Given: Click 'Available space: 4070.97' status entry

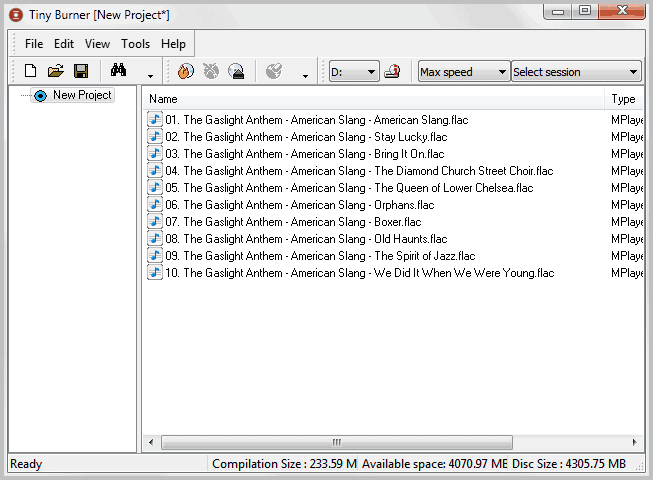Looking at the screenshot, I should click(434, 464).
